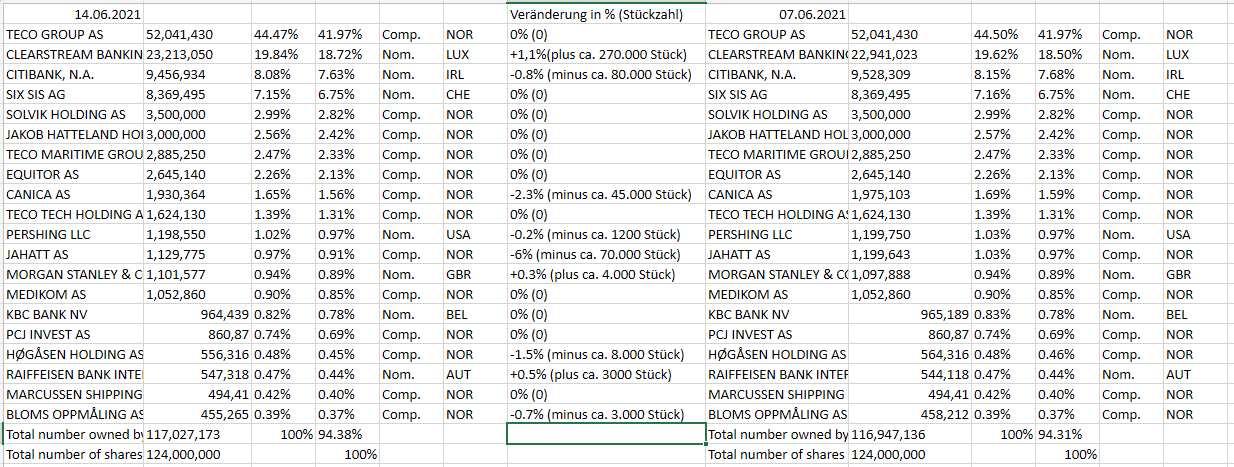Select the 964,439 KBC BANK NV value
The image size is (1234, 467).
(198, 314)
